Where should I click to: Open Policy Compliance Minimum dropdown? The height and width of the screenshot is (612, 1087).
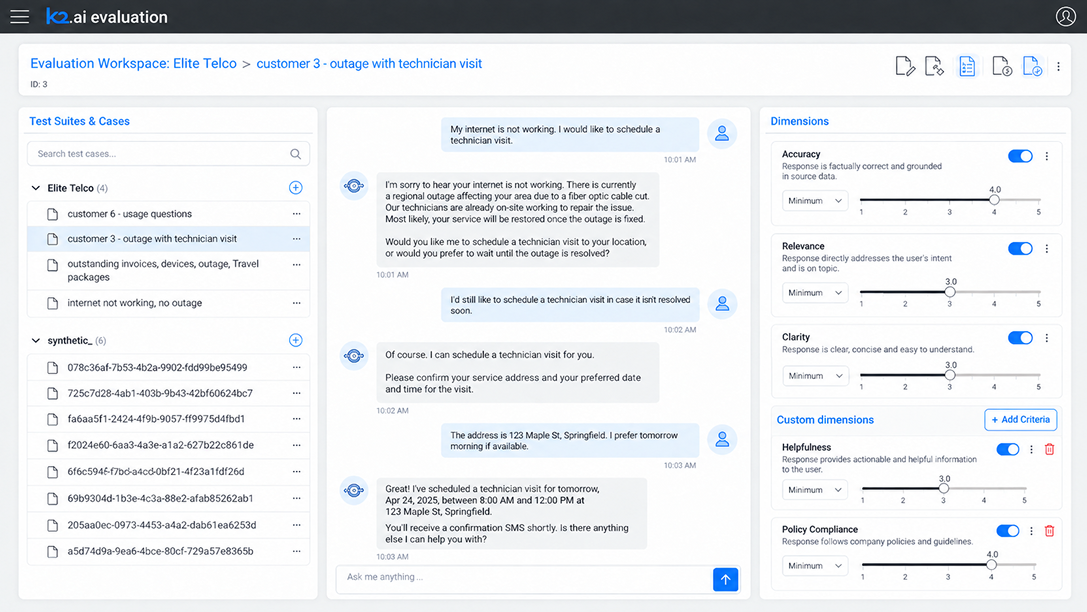(815, 566)
